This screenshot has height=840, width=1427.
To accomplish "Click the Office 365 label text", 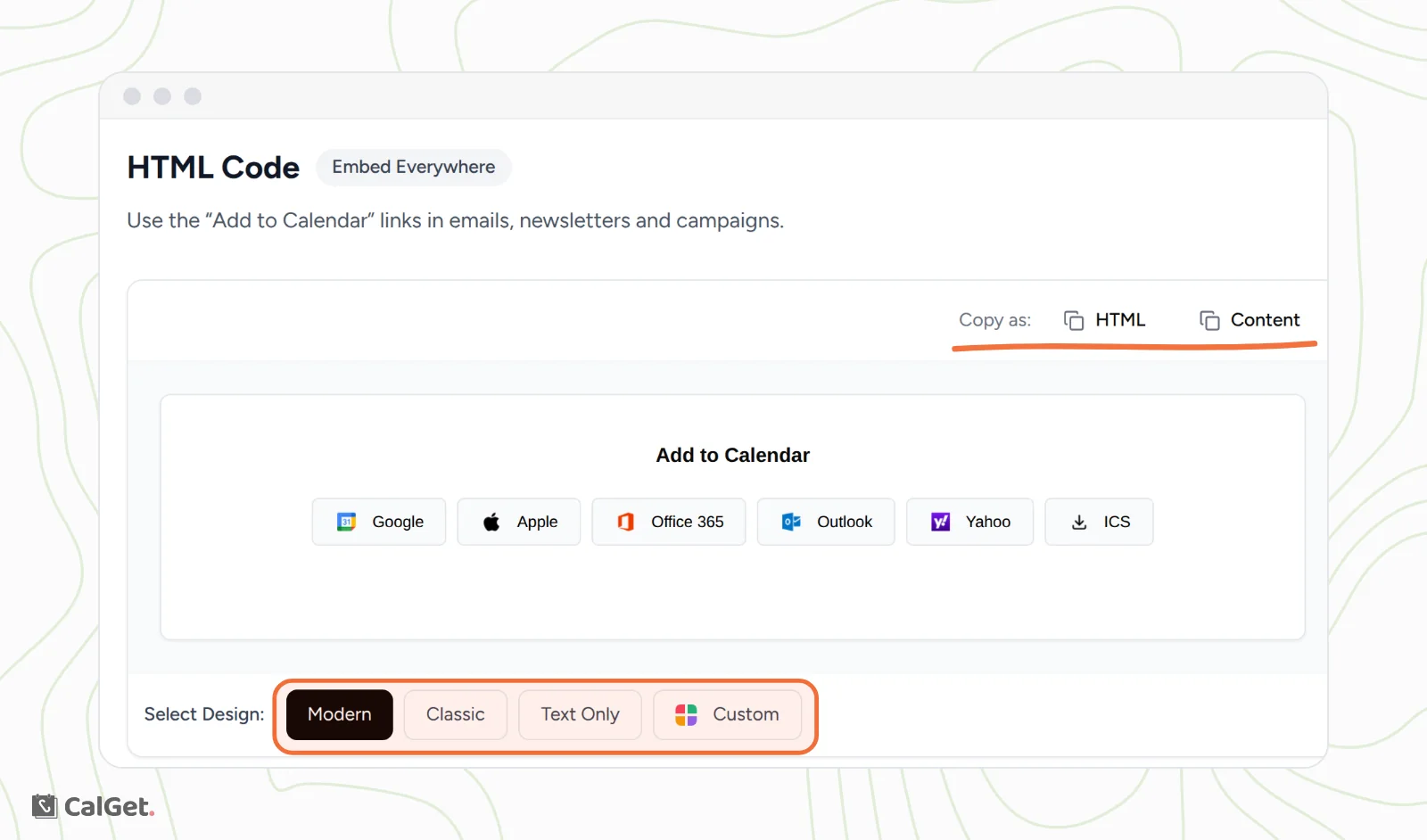I will coord(688,522).
